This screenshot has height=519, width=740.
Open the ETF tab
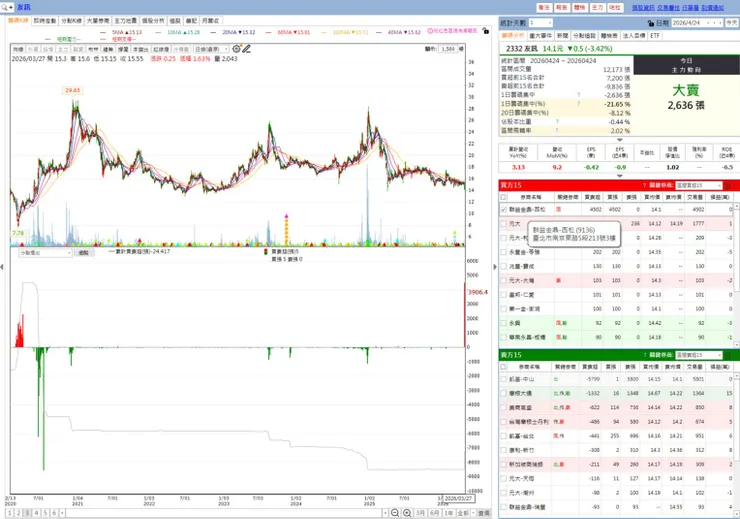click(x=655, y=35)
